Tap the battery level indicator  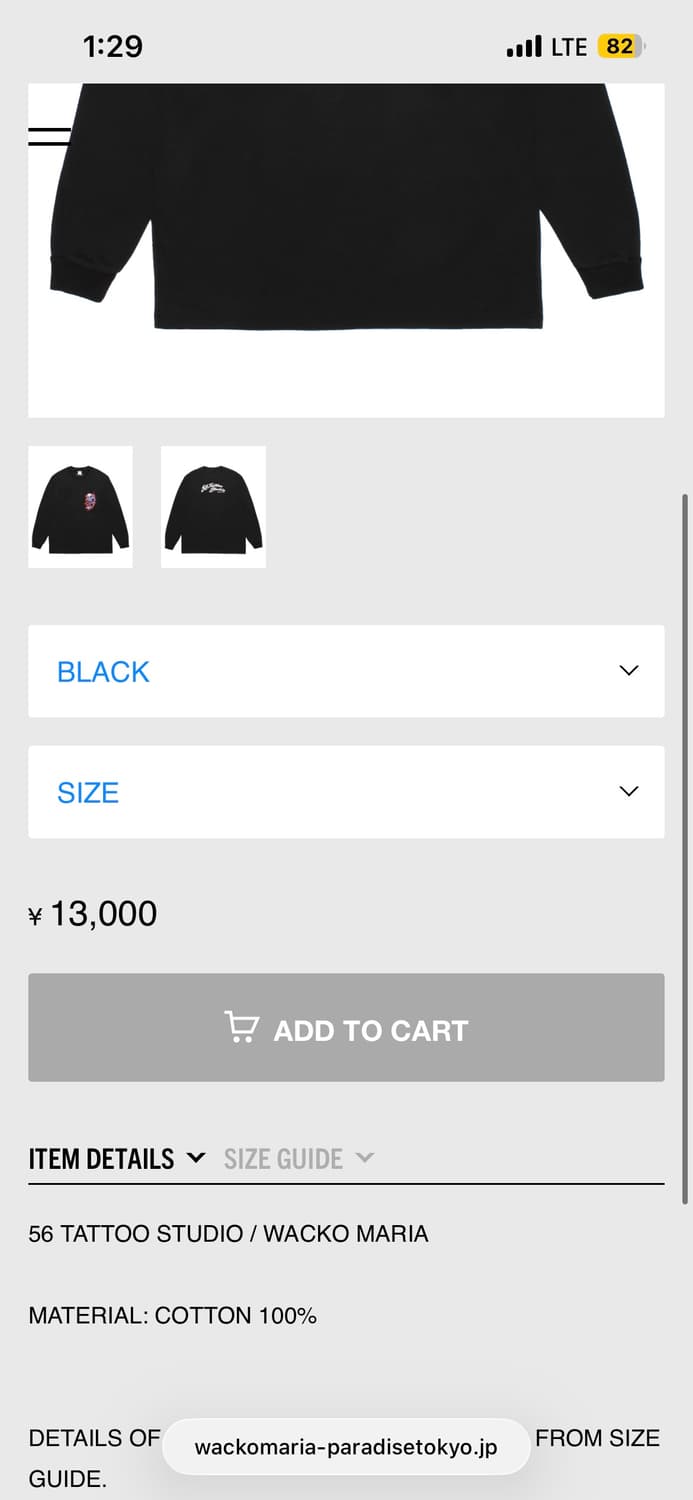[x=621, y=47]
